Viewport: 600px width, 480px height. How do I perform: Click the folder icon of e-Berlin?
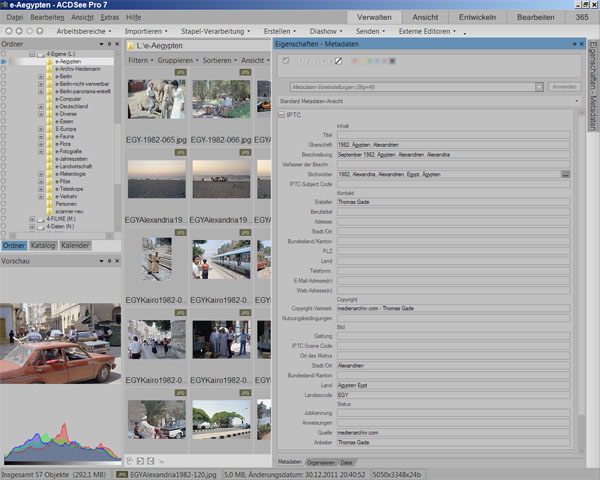click(49, 76)
